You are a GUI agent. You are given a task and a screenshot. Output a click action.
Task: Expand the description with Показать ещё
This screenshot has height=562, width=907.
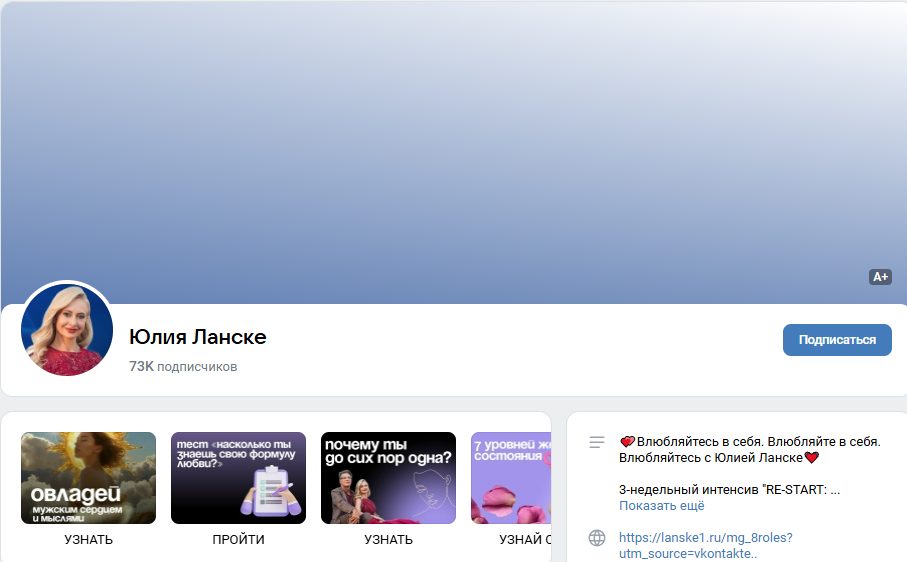click(661, 506)
